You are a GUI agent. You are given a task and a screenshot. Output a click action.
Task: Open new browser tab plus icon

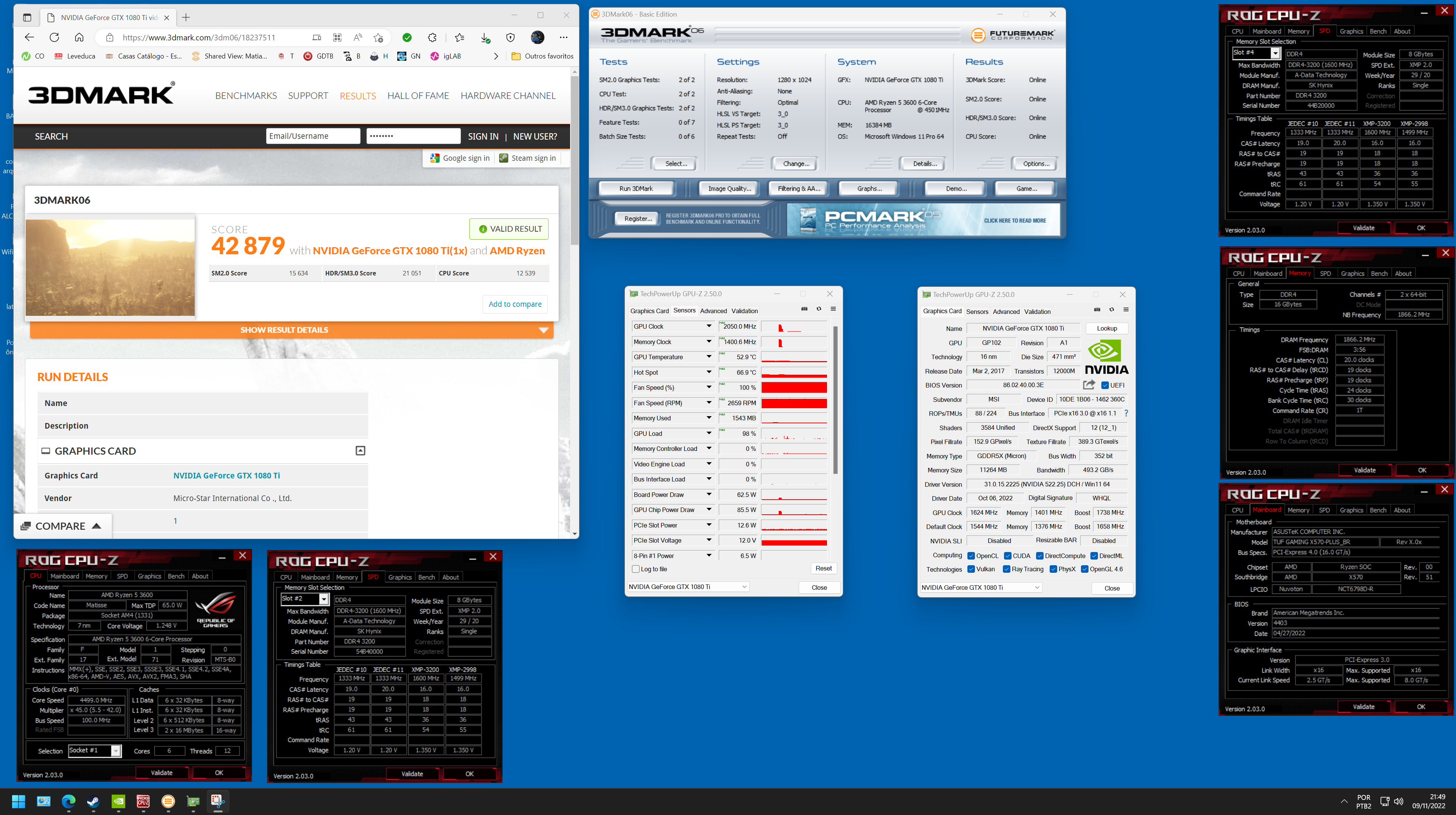click(186, 17)
